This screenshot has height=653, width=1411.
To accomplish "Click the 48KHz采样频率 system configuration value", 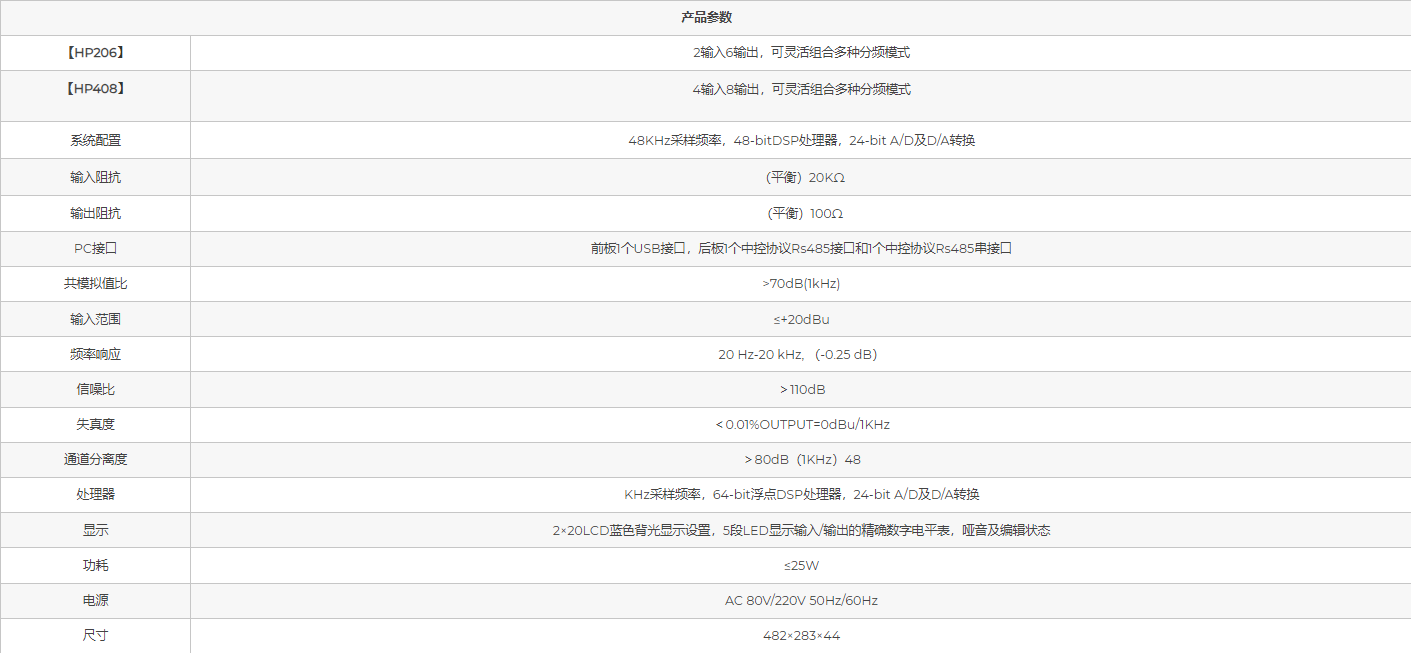I will (x=801, y=141).
